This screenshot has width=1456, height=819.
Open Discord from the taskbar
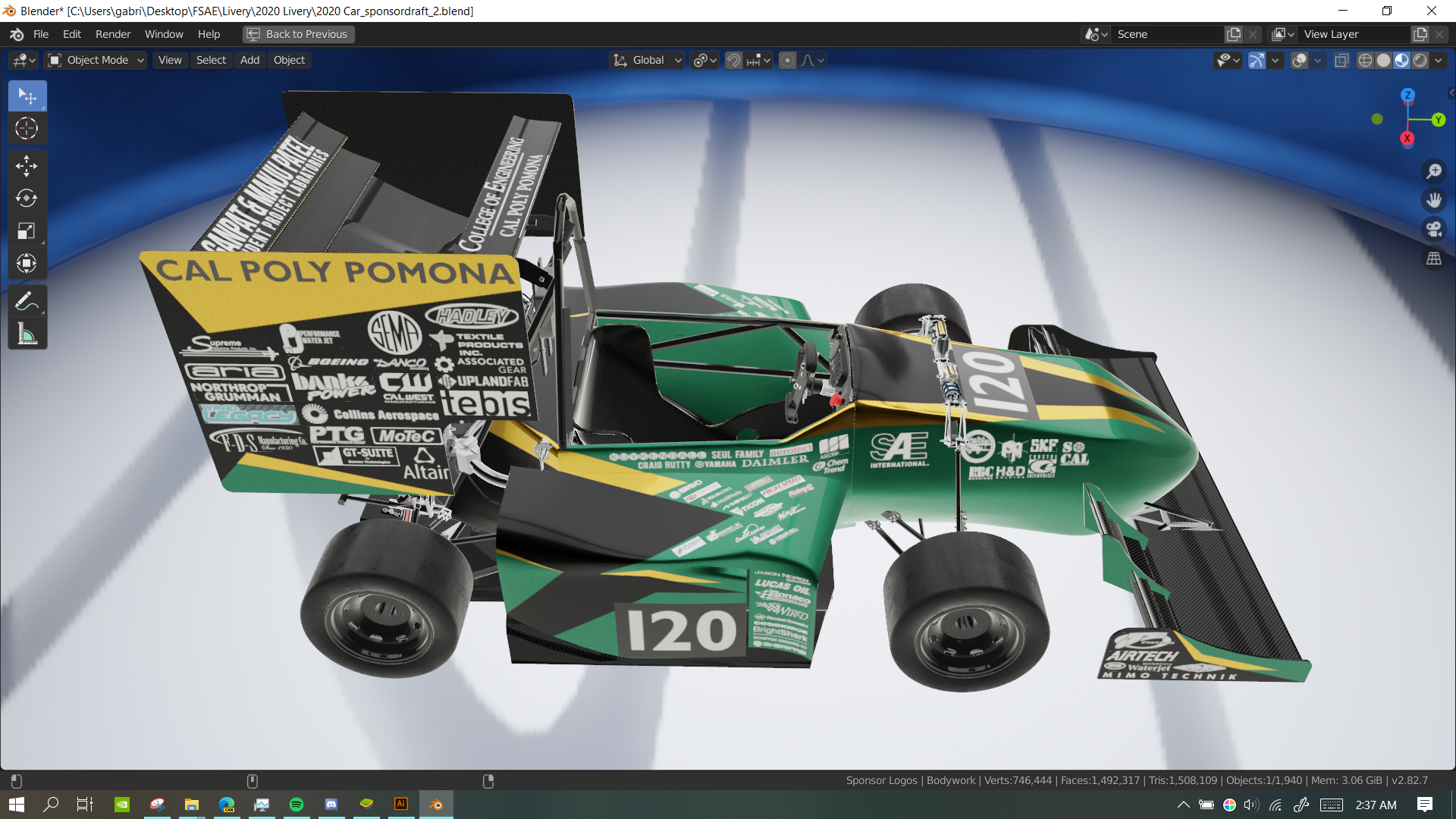[x=331, y=805]
